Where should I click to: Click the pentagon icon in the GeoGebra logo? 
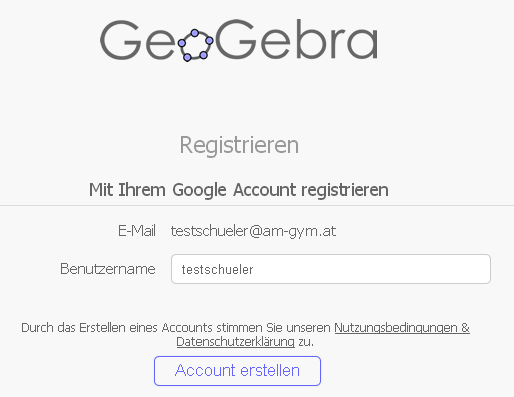pyautogui.click(x=195, y=46)
